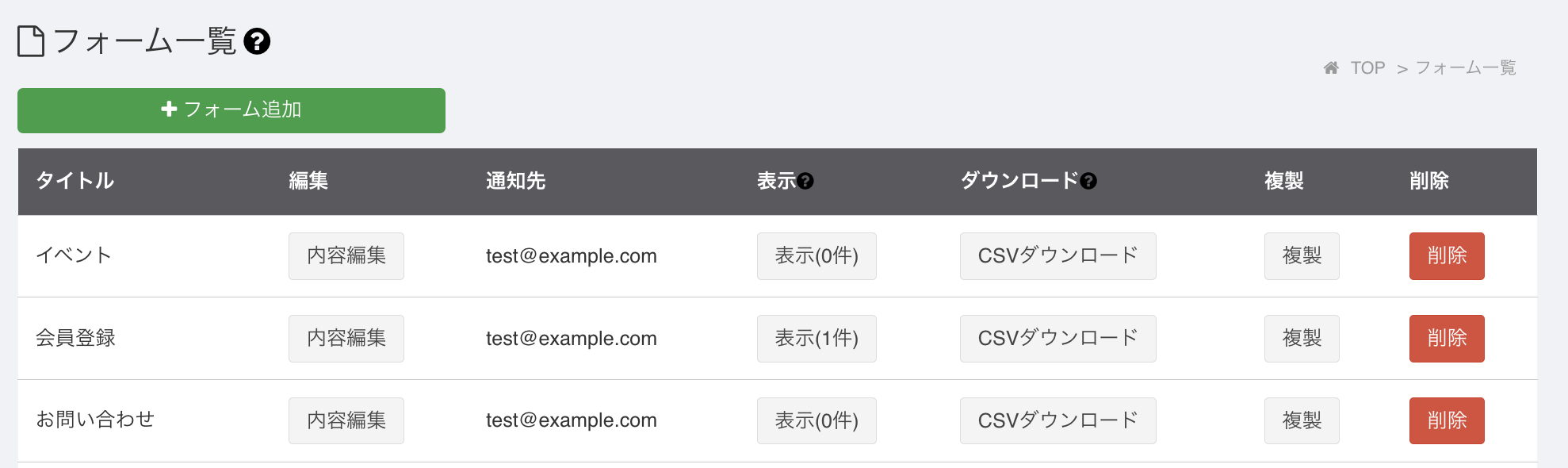Click home icon in breadcrumb
1568x468 pixels.
(x=1331, y=68)
